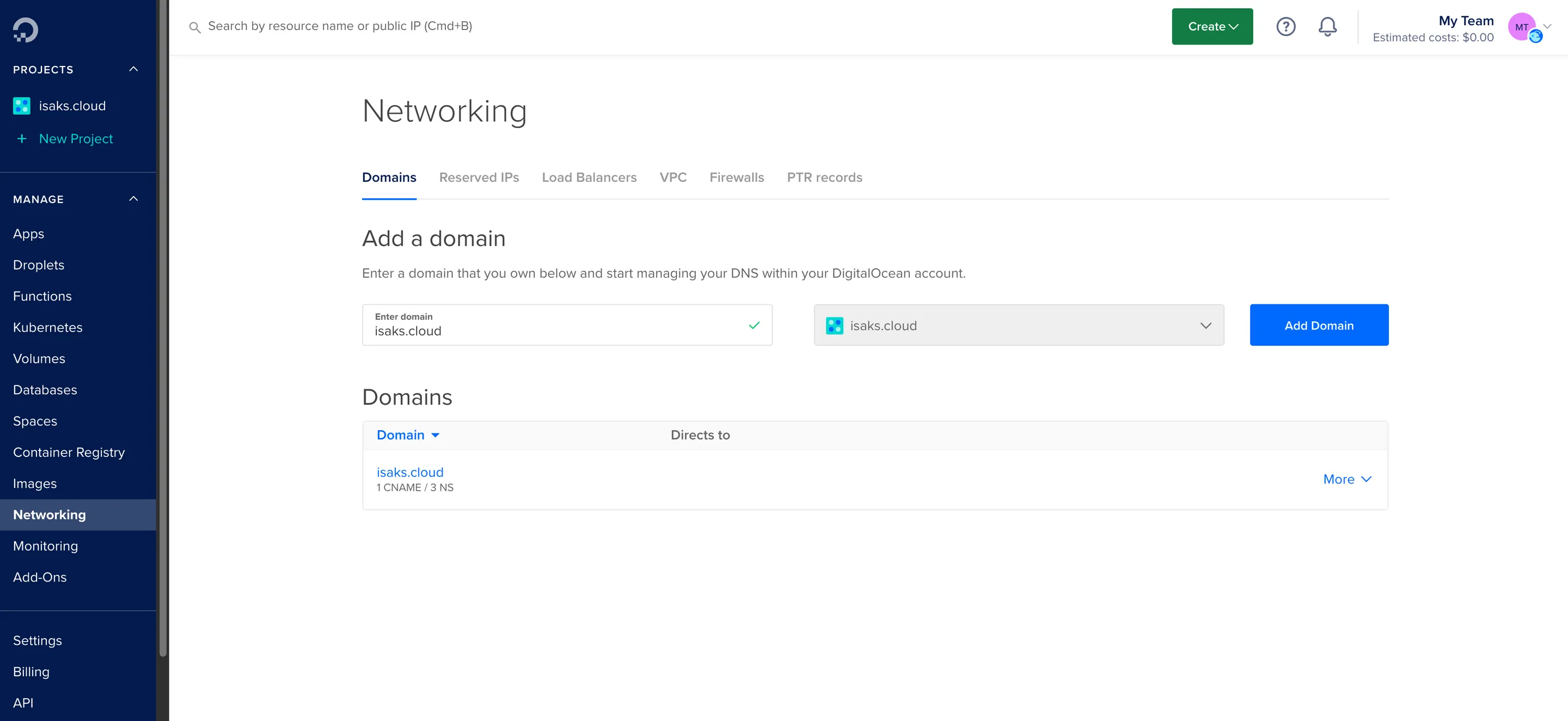The height and width of the screenshot is (721, 1568).
Task: Focus the resource search box
Action: (x=340, y=26)
